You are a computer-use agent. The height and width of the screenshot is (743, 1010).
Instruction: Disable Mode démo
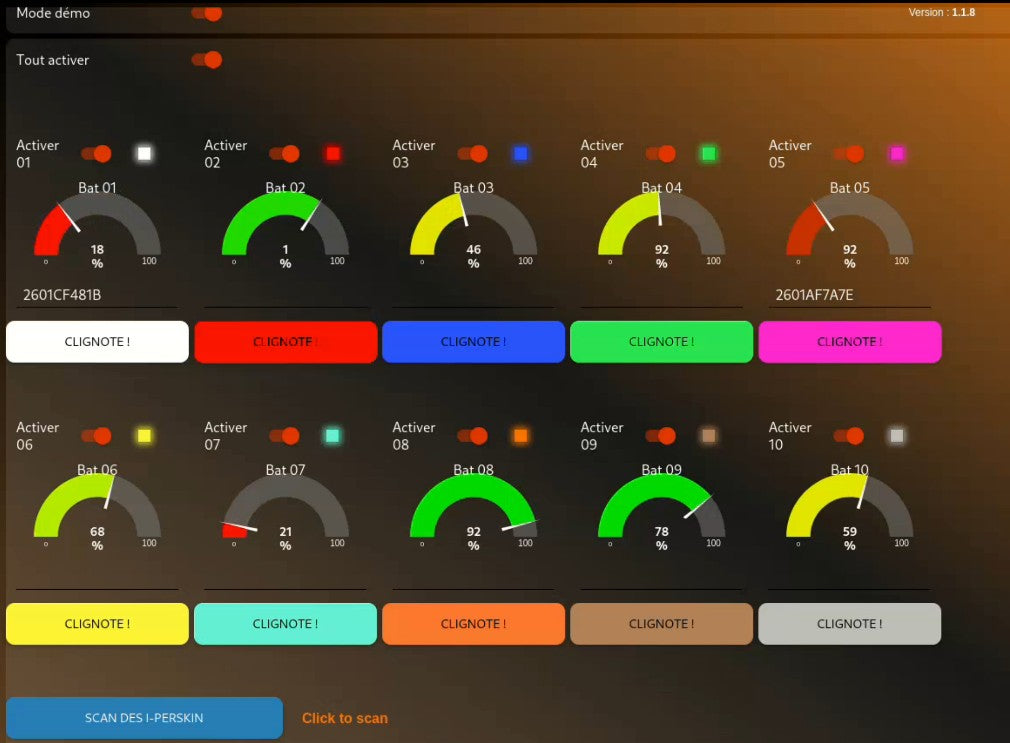[207, 14]
